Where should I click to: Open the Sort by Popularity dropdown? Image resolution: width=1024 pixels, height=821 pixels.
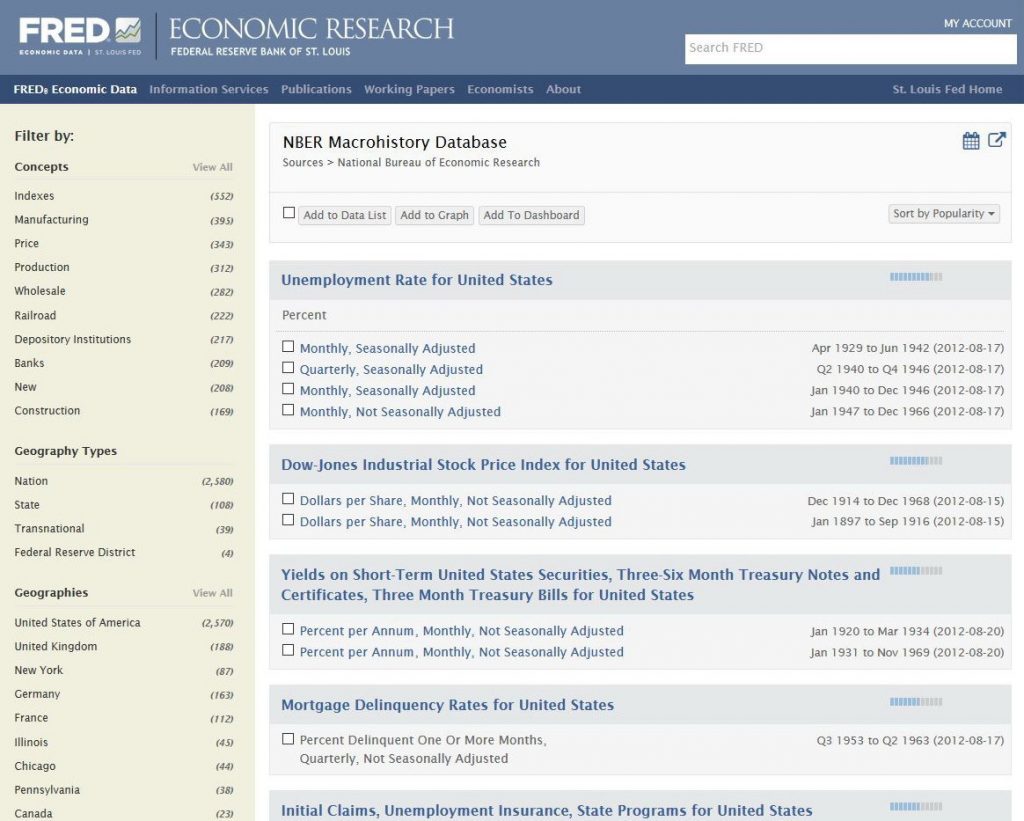point(944,214)
